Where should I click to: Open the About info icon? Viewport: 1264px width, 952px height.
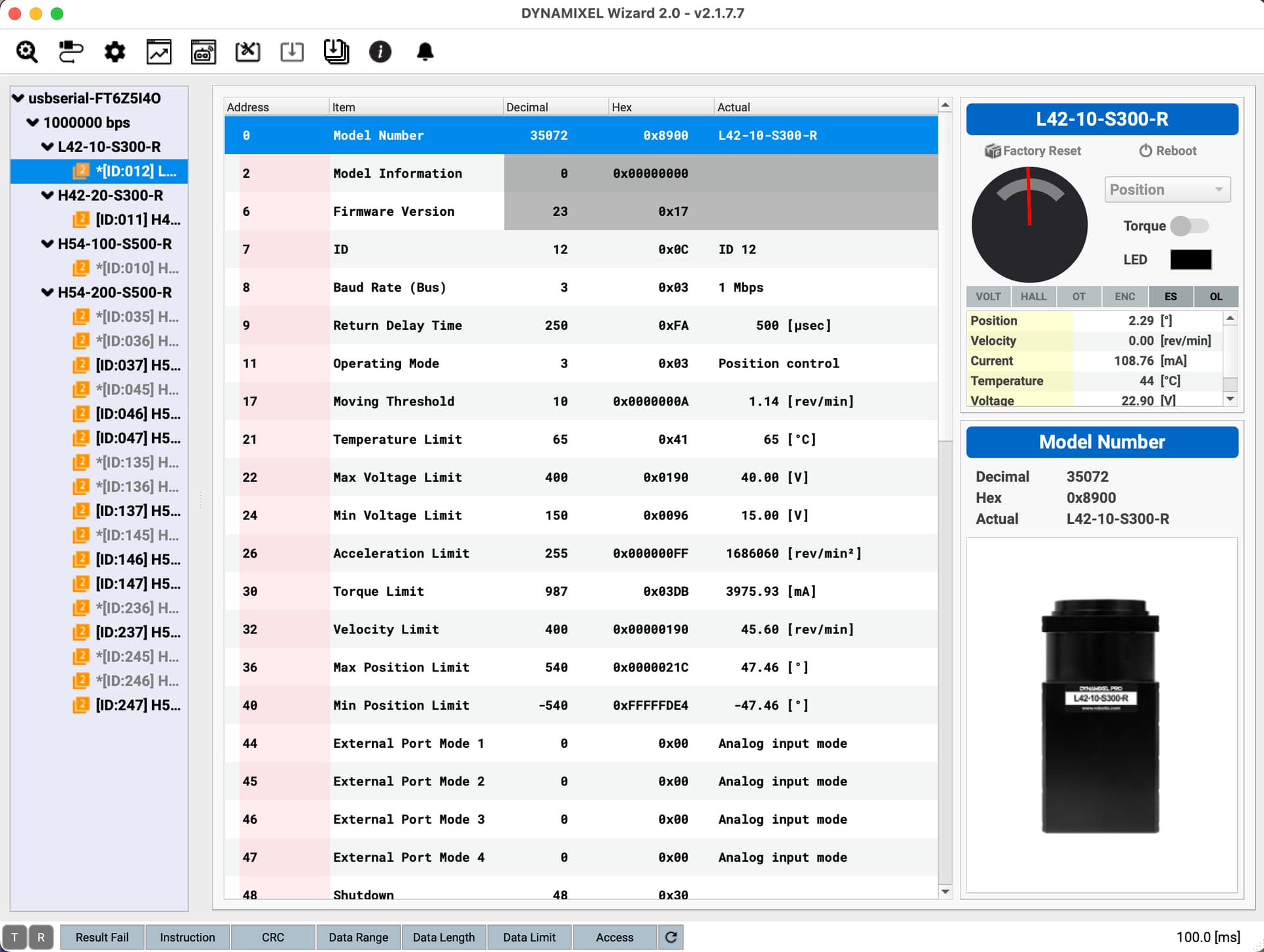[380, 51]
